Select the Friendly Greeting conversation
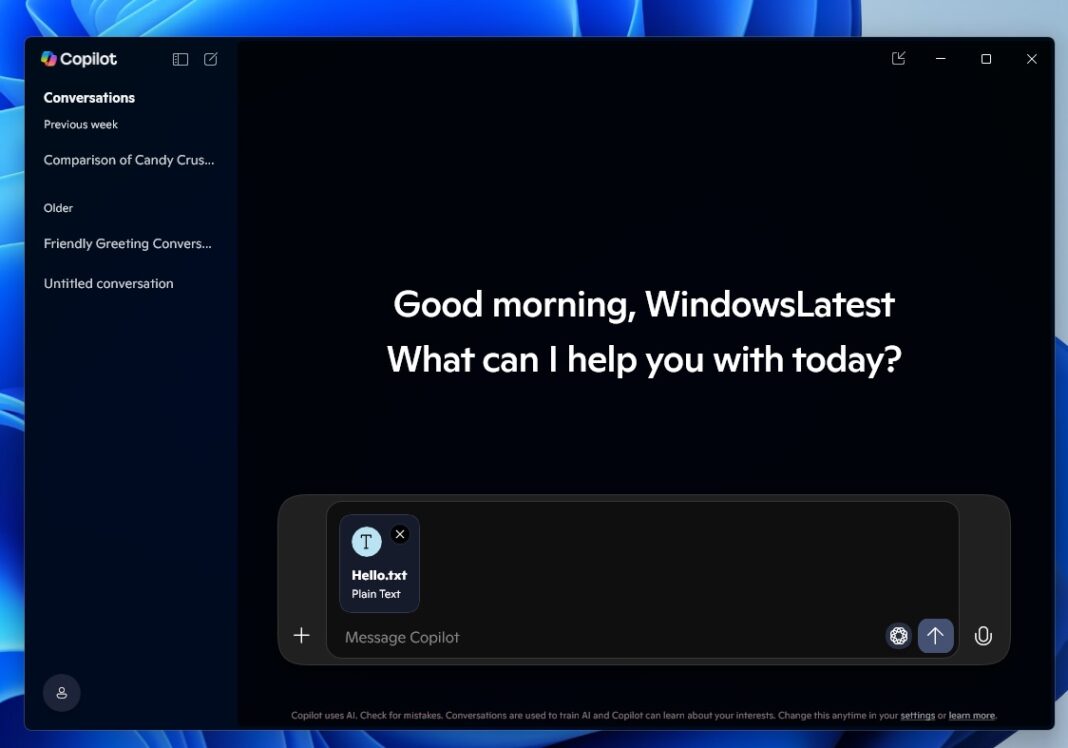The width and height of the screenshot is (1068, 748). 127,243
